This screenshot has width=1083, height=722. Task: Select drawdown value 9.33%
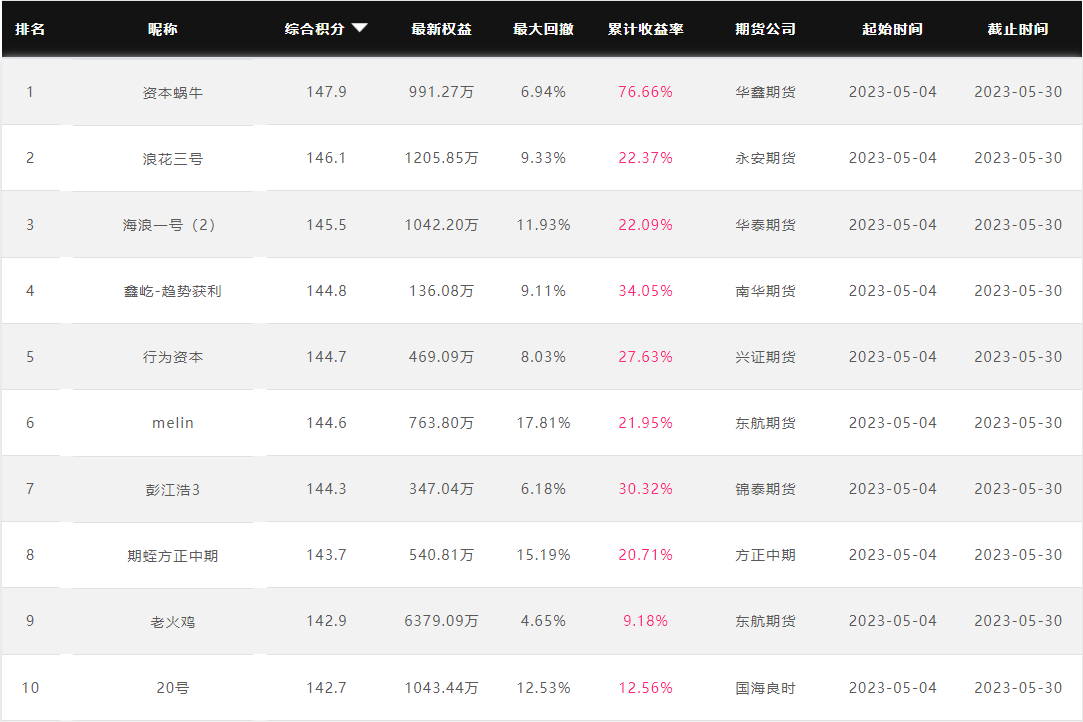coord(543,158)
